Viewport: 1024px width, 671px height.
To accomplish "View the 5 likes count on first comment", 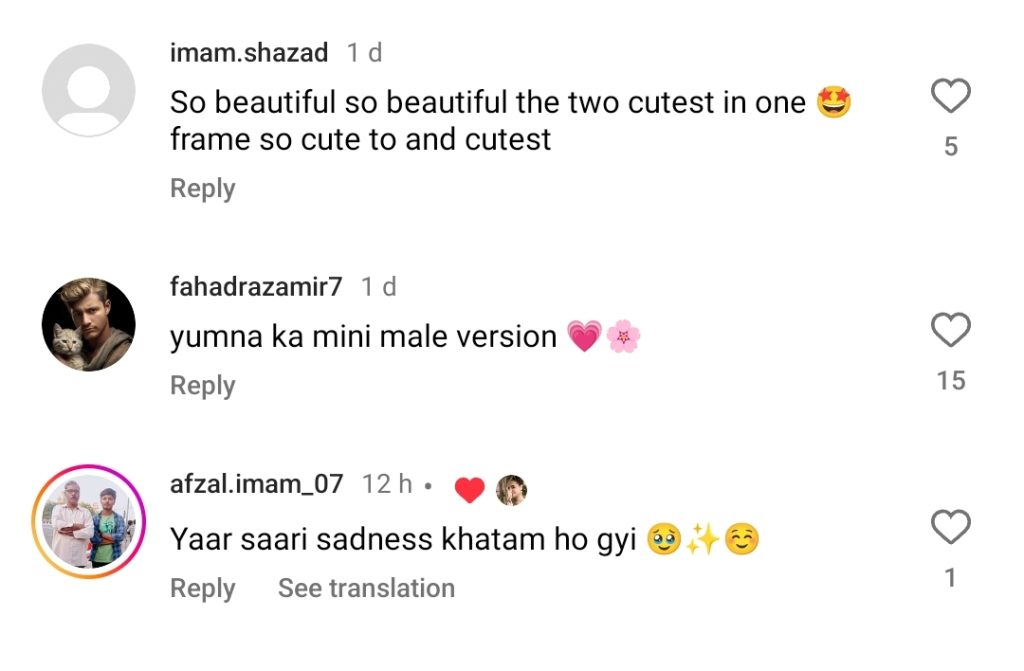I will (x=950, y=147).
